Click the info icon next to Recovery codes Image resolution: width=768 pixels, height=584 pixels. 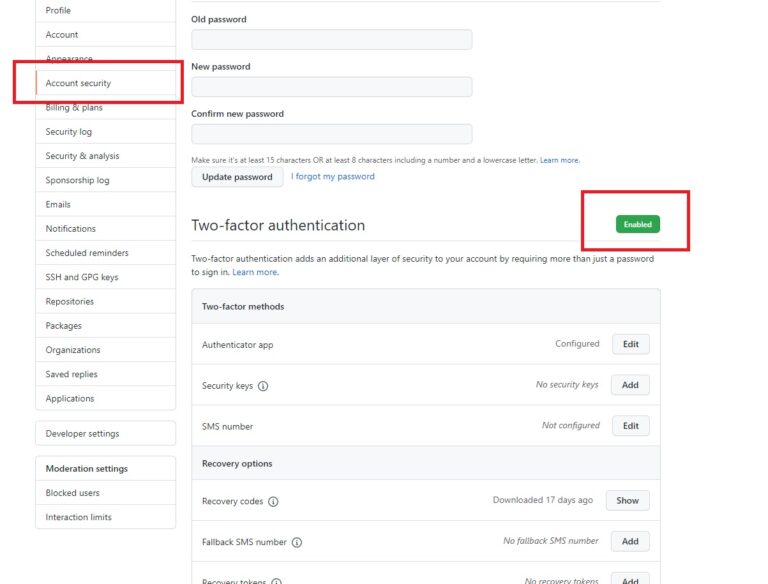pos(273,501)
